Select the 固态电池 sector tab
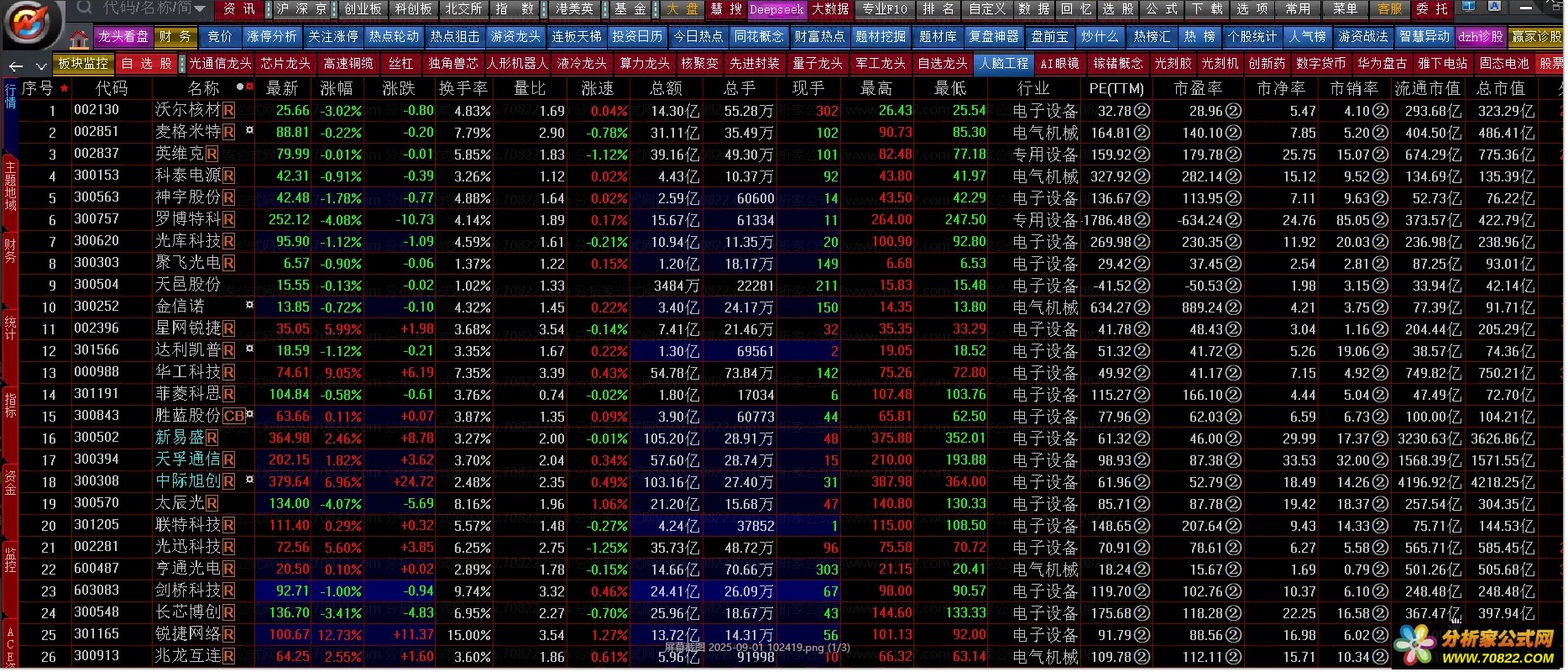 tap(1503, 63)
